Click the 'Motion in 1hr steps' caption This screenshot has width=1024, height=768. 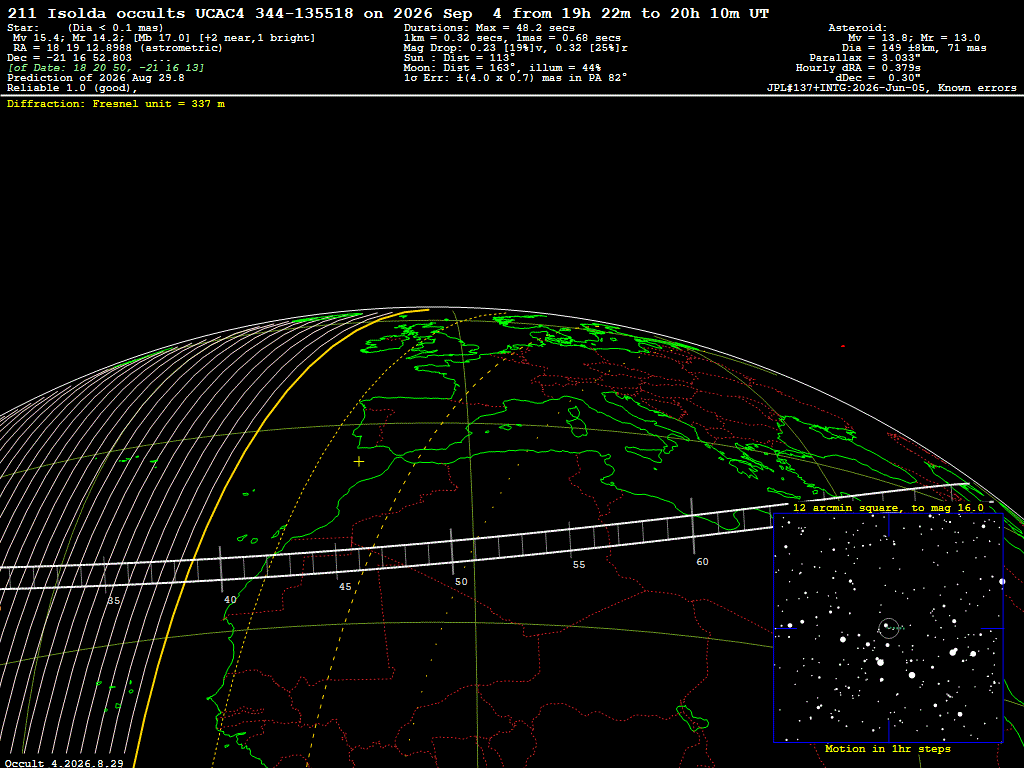[x=888, y=749]
